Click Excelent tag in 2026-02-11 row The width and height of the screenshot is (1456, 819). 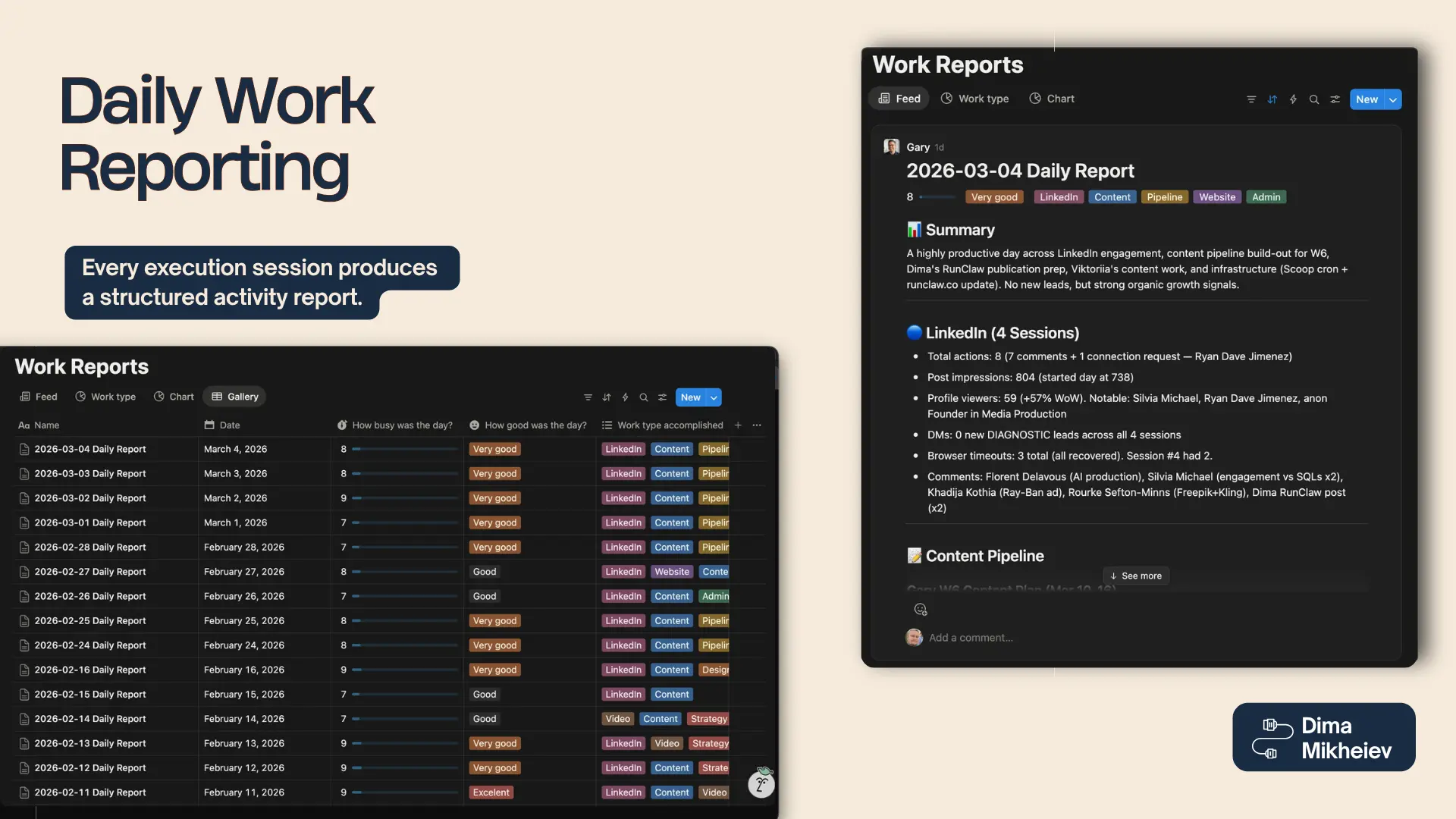(491, 792)
